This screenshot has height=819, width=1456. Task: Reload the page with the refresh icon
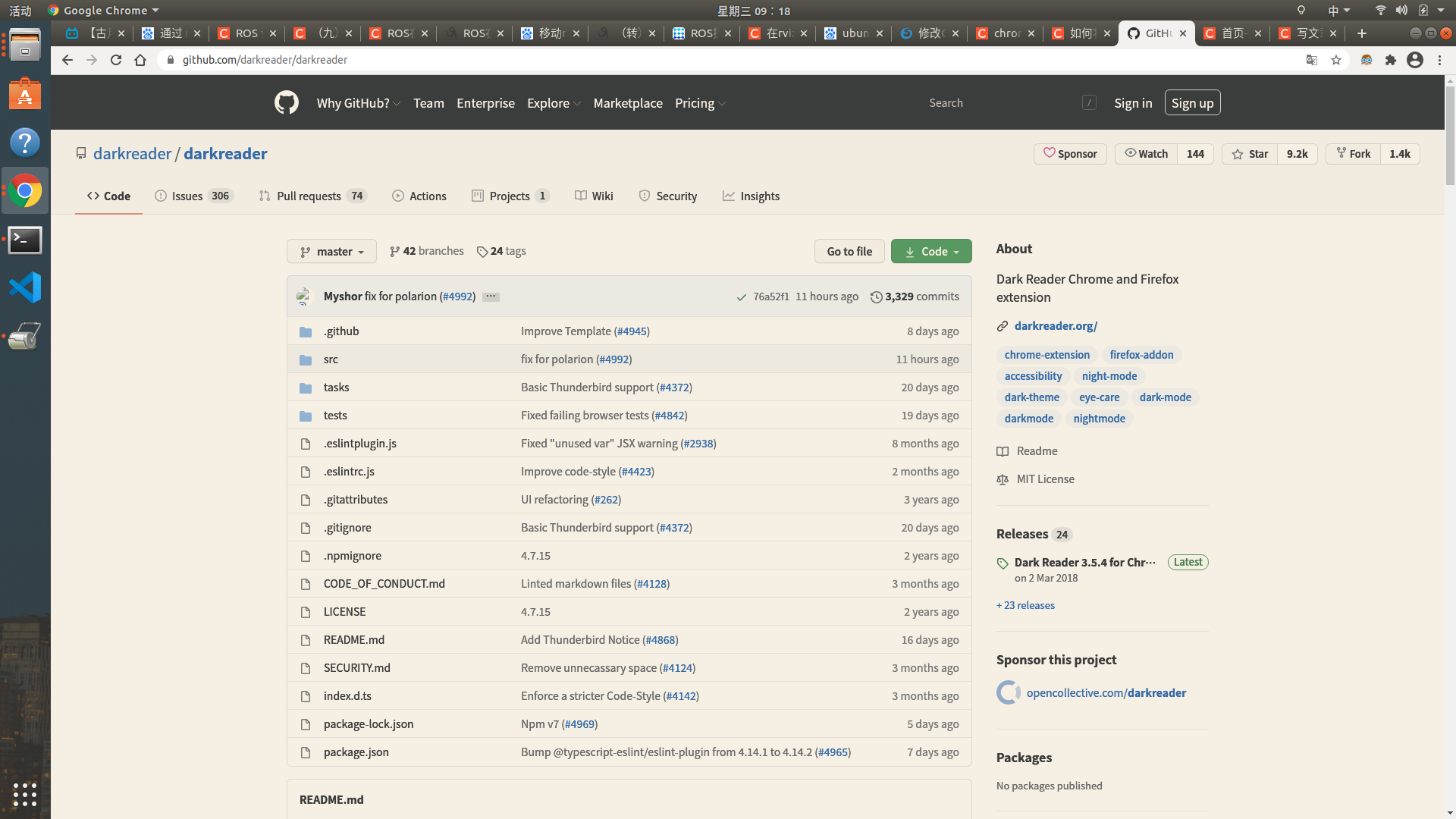[x=116, y=60]
